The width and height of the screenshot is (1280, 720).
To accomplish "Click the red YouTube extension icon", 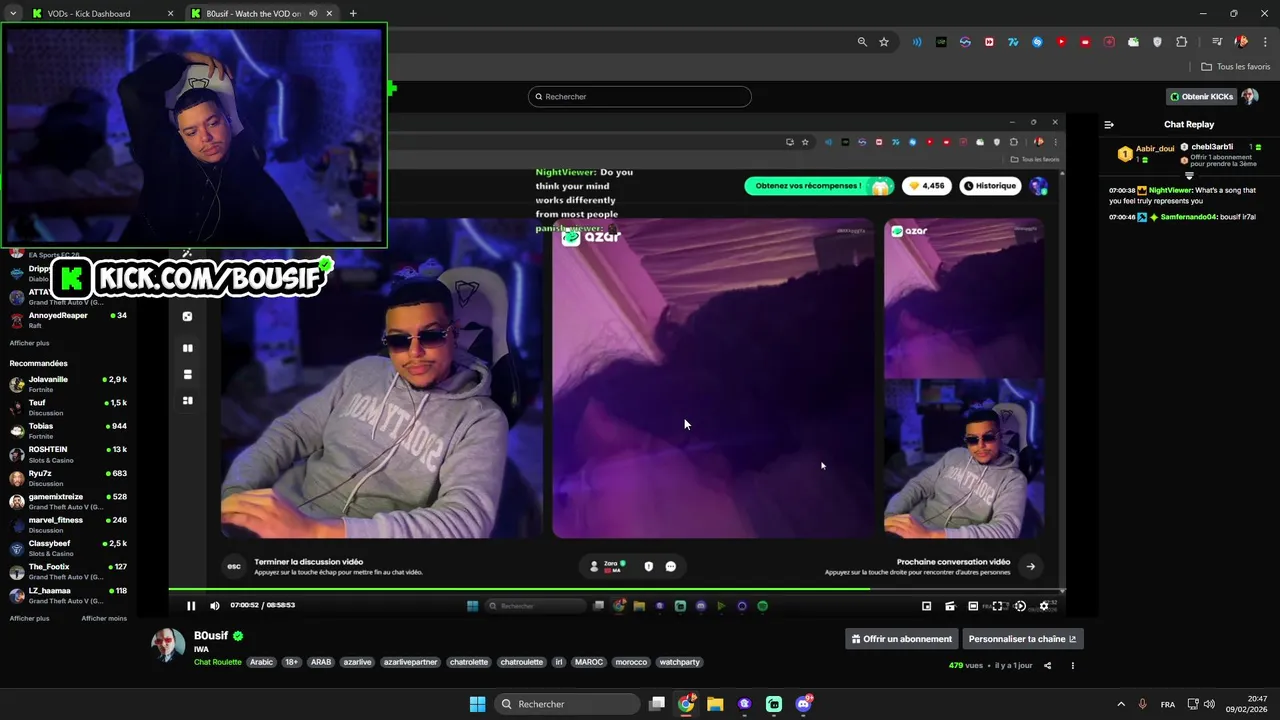I will click(x=1061, y=42).
